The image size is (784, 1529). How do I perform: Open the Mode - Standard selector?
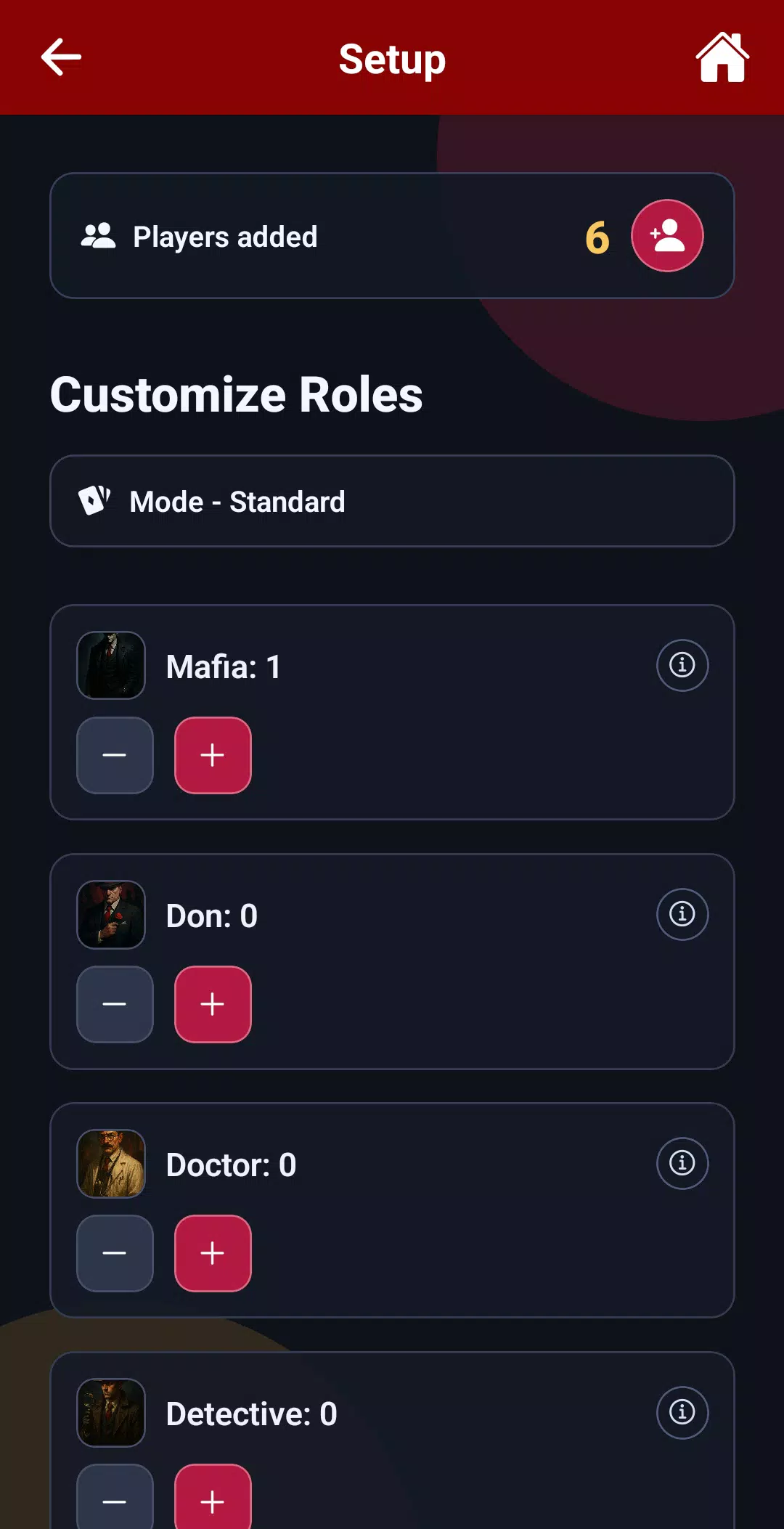[392, 501]
